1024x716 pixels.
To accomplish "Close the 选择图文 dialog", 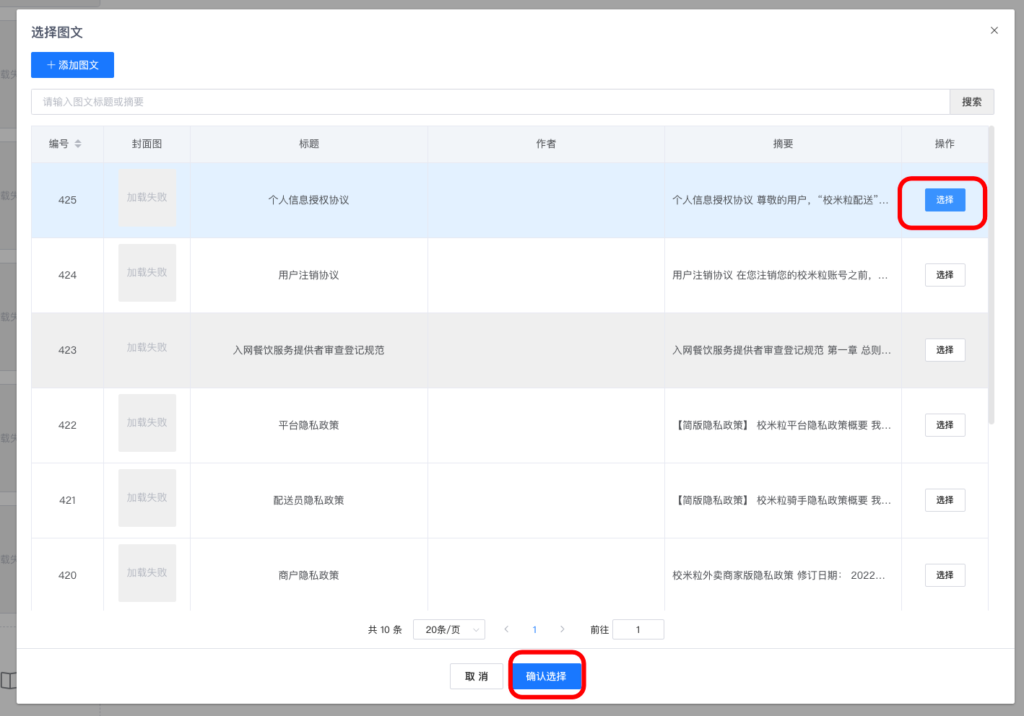I will coord(993,30).
